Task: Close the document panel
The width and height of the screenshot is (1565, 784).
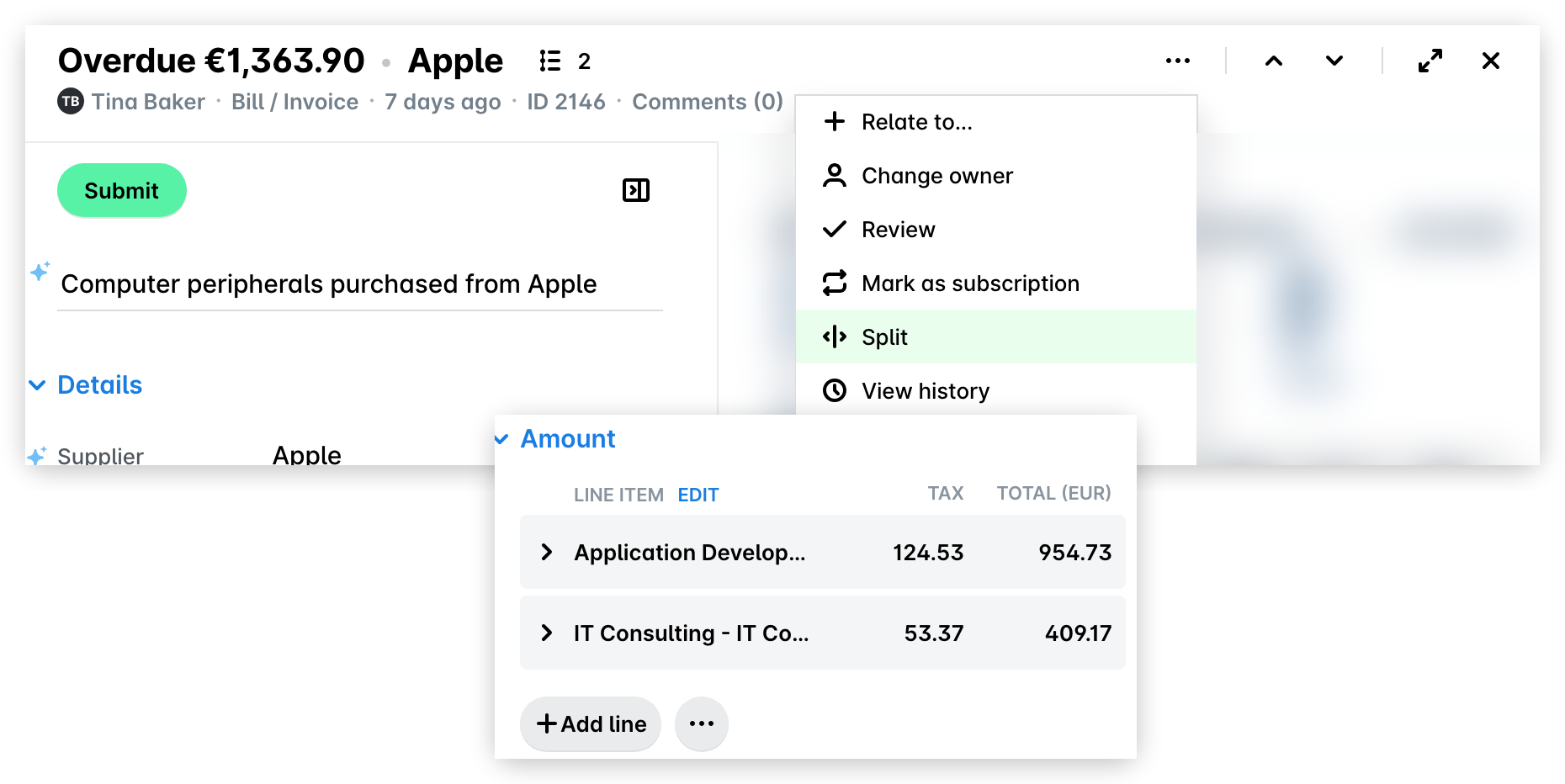Action: coord(1491,61)
